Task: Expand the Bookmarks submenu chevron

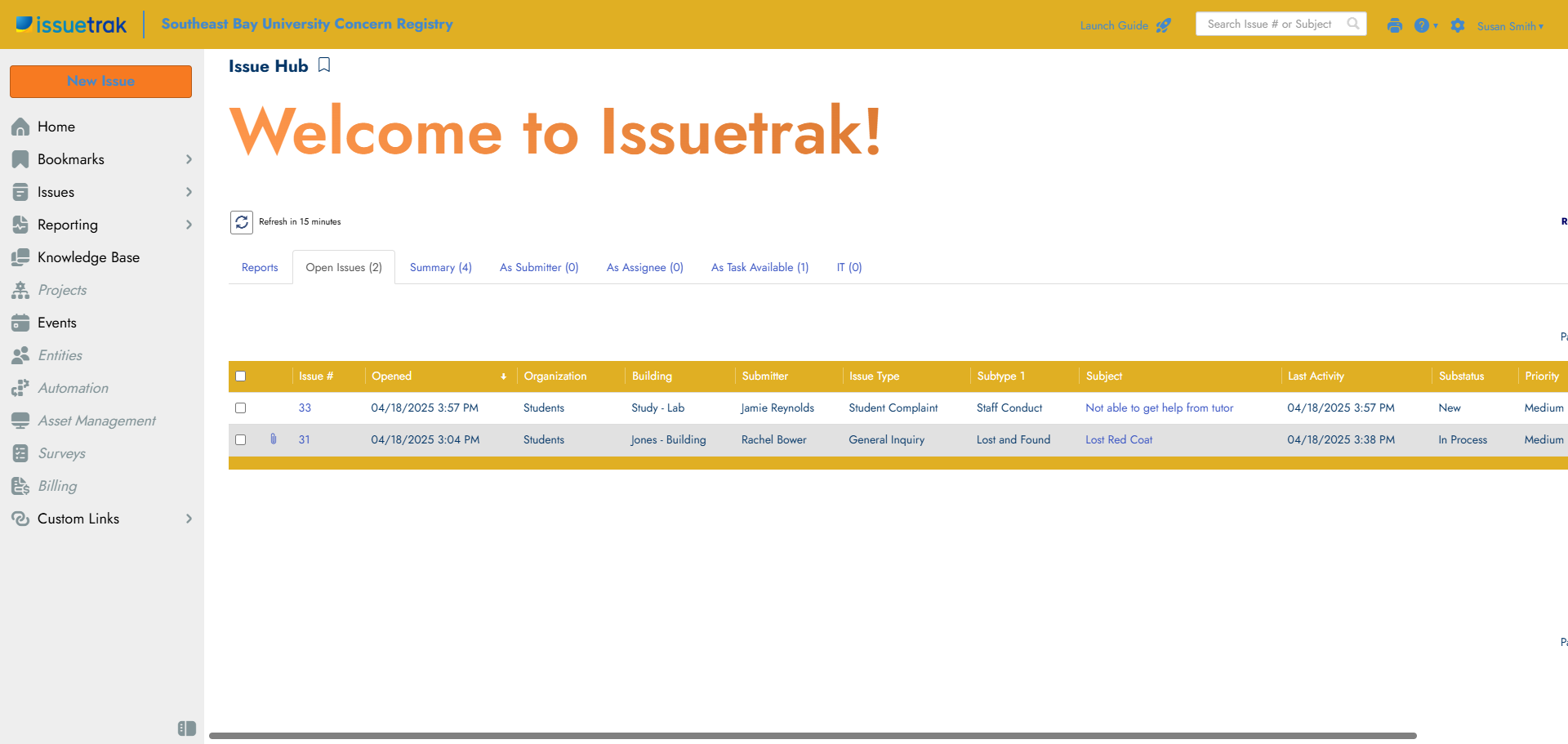Action: 189,159
